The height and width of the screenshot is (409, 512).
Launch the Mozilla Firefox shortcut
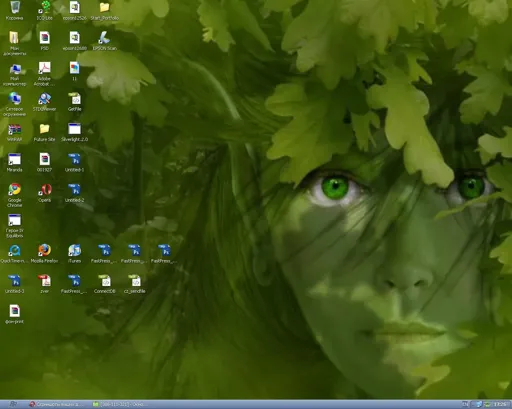[x=44, y=253]
